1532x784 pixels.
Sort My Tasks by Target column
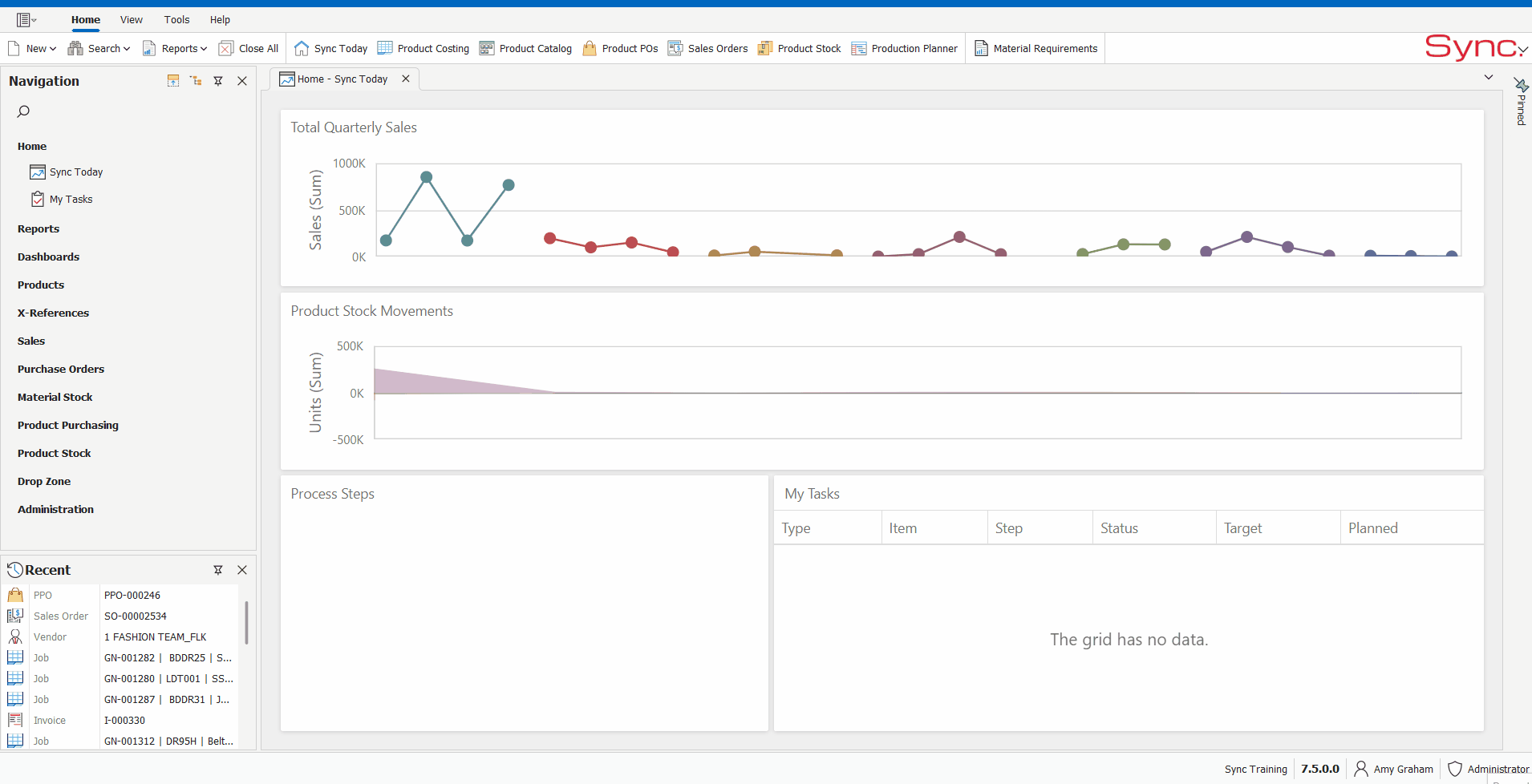coord(1279,528)
